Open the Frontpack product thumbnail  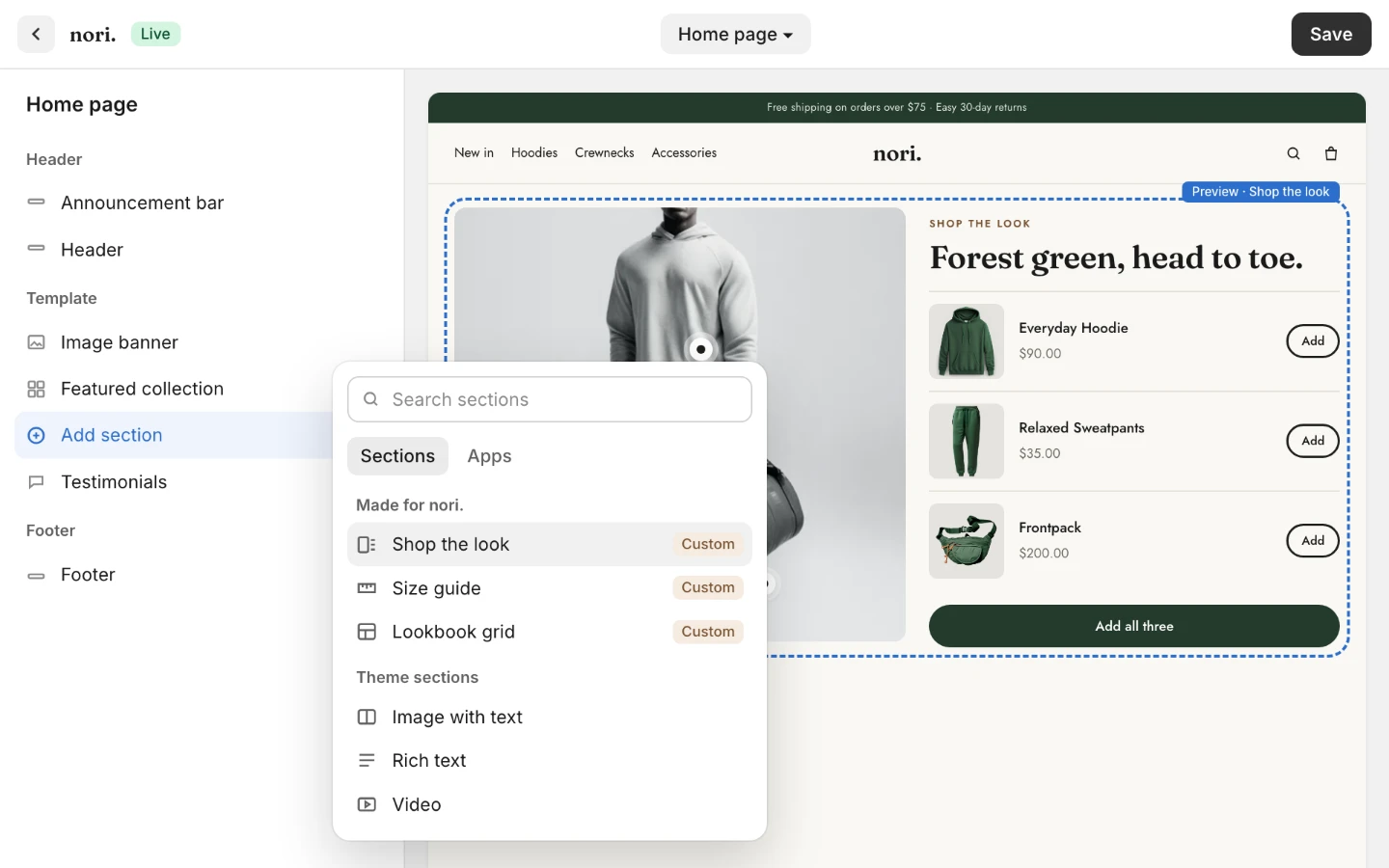pos(967,541)
